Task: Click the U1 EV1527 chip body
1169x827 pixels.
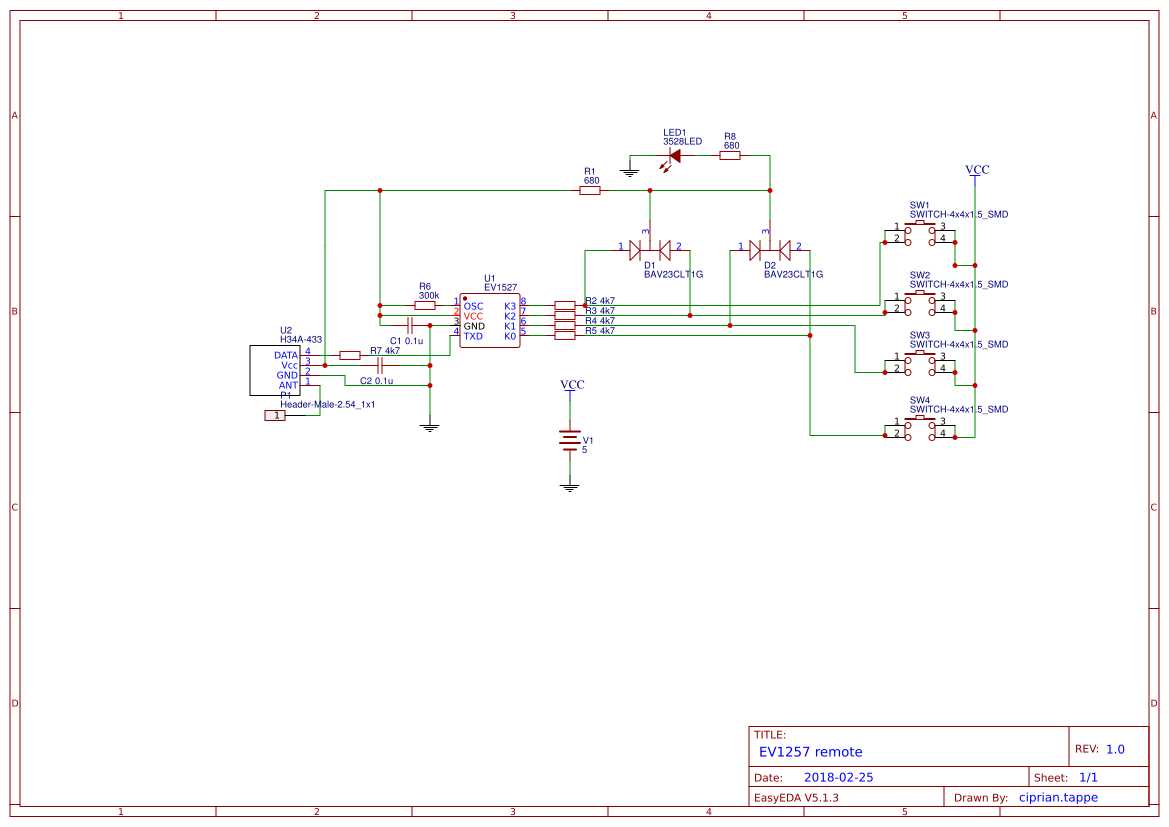Action: point(489,321)
